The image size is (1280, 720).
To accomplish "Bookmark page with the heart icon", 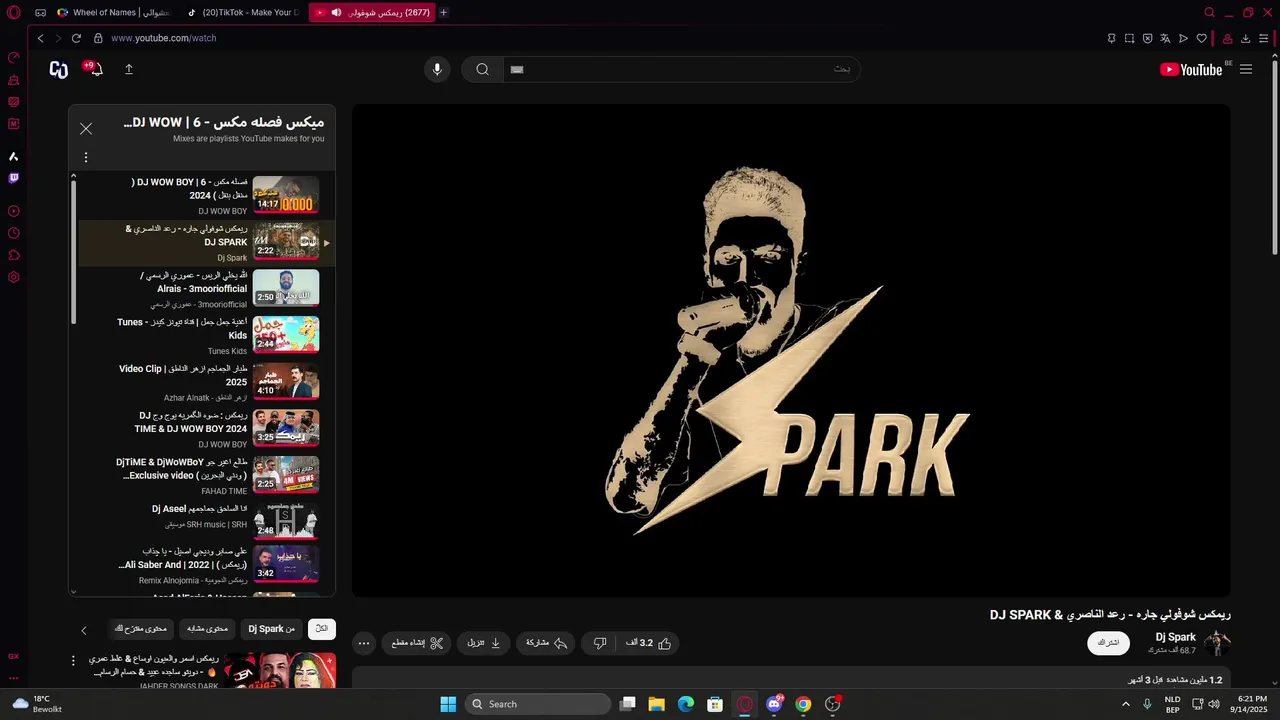I will 1201,38.
